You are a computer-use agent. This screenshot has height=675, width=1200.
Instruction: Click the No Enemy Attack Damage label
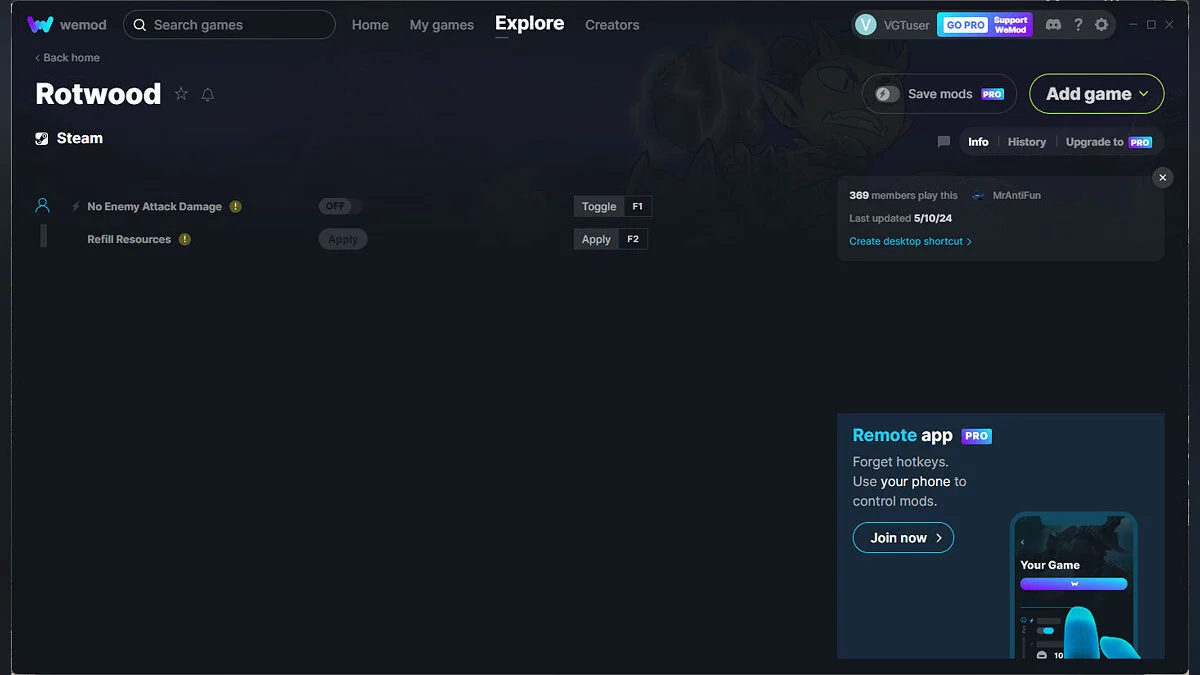pos(154,207)
